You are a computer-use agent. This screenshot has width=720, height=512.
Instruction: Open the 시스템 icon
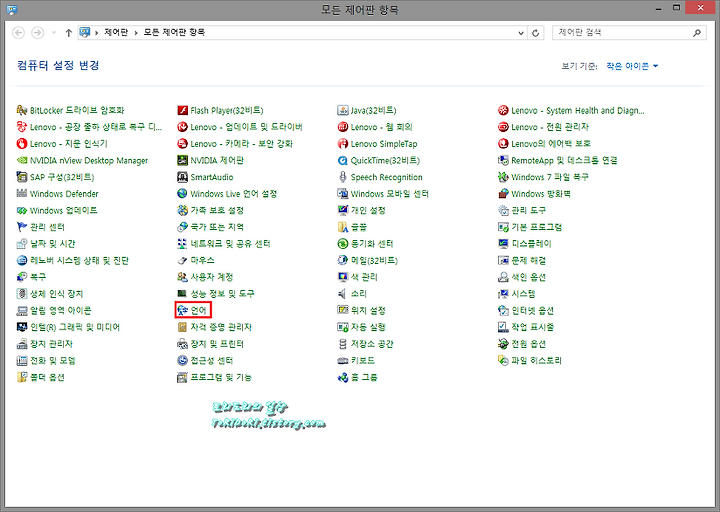[503, 294]
